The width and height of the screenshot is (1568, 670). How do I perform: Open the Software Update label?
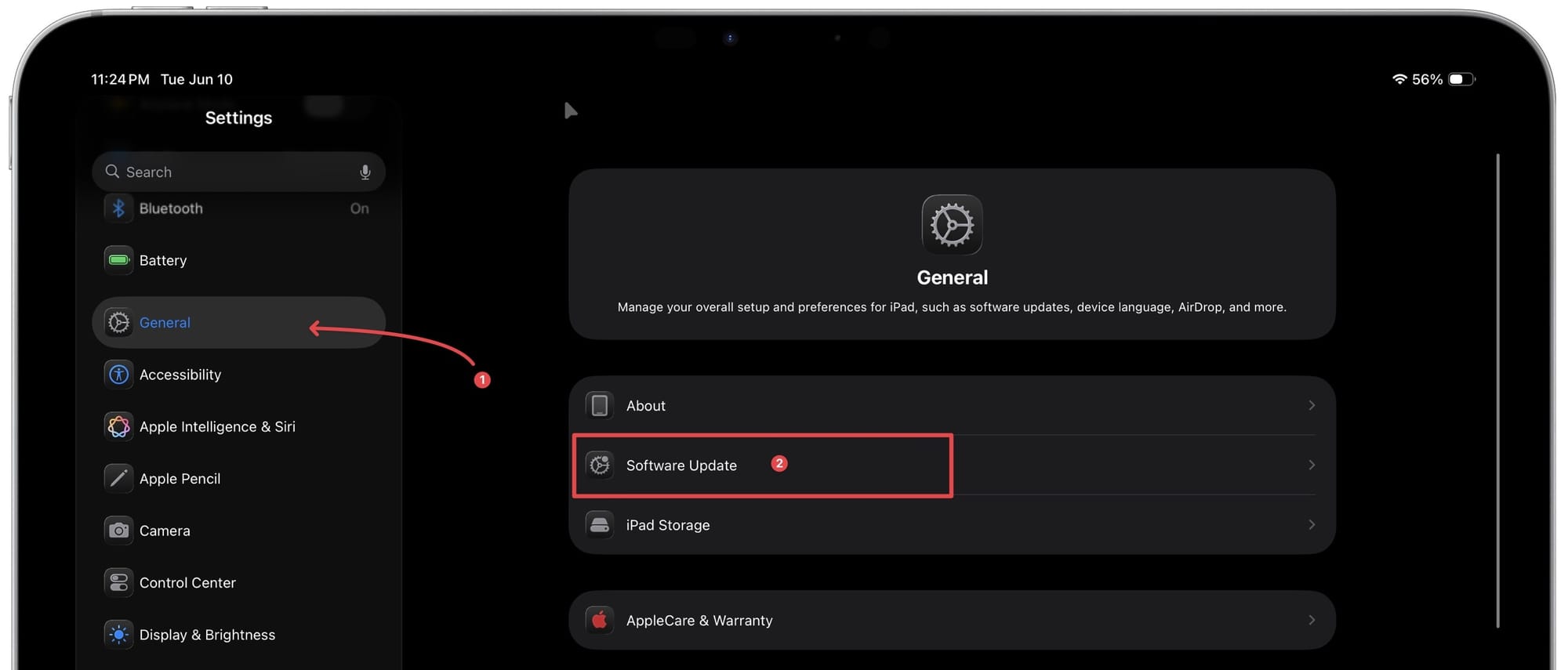coord(681,465)
